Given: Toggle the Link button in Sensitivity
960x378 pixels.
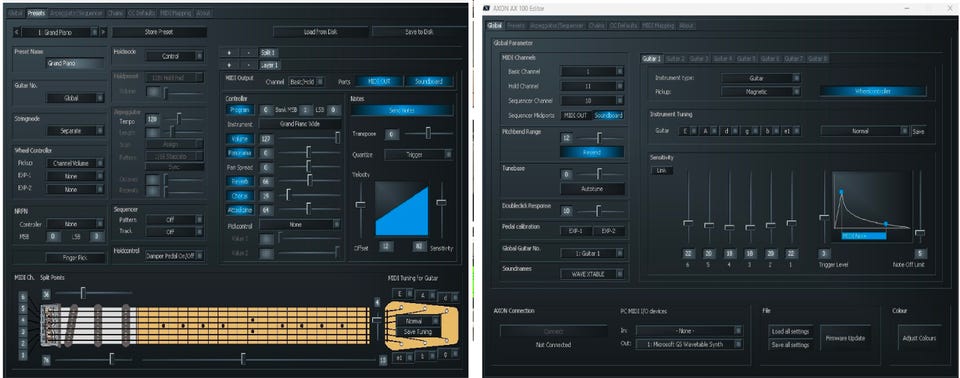Looking at the screenshot, I should (661, 171).
